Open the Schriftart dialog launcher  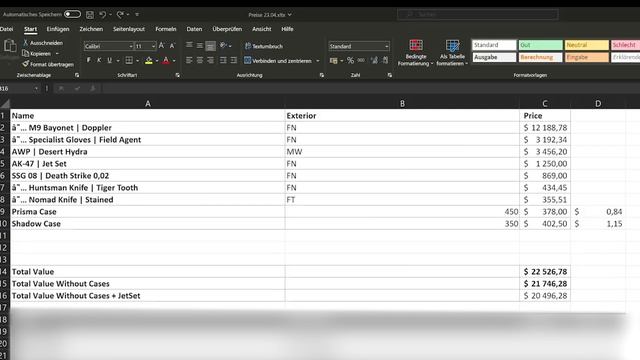coord(178,75)
